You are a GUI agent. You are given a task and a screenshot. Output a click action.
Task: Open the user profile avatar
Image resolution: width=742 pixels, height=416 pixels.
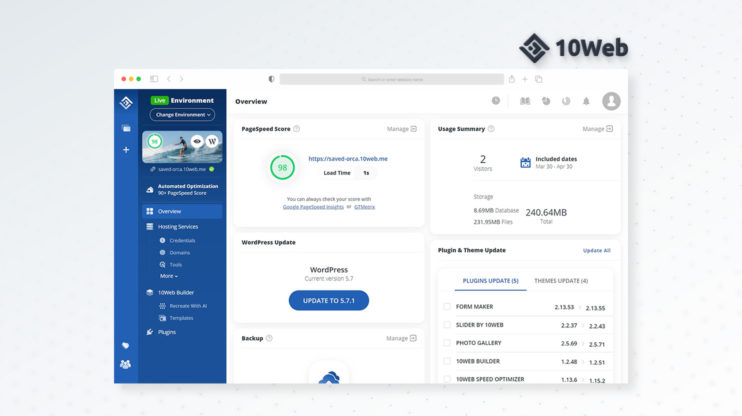[x=611, y=101]
